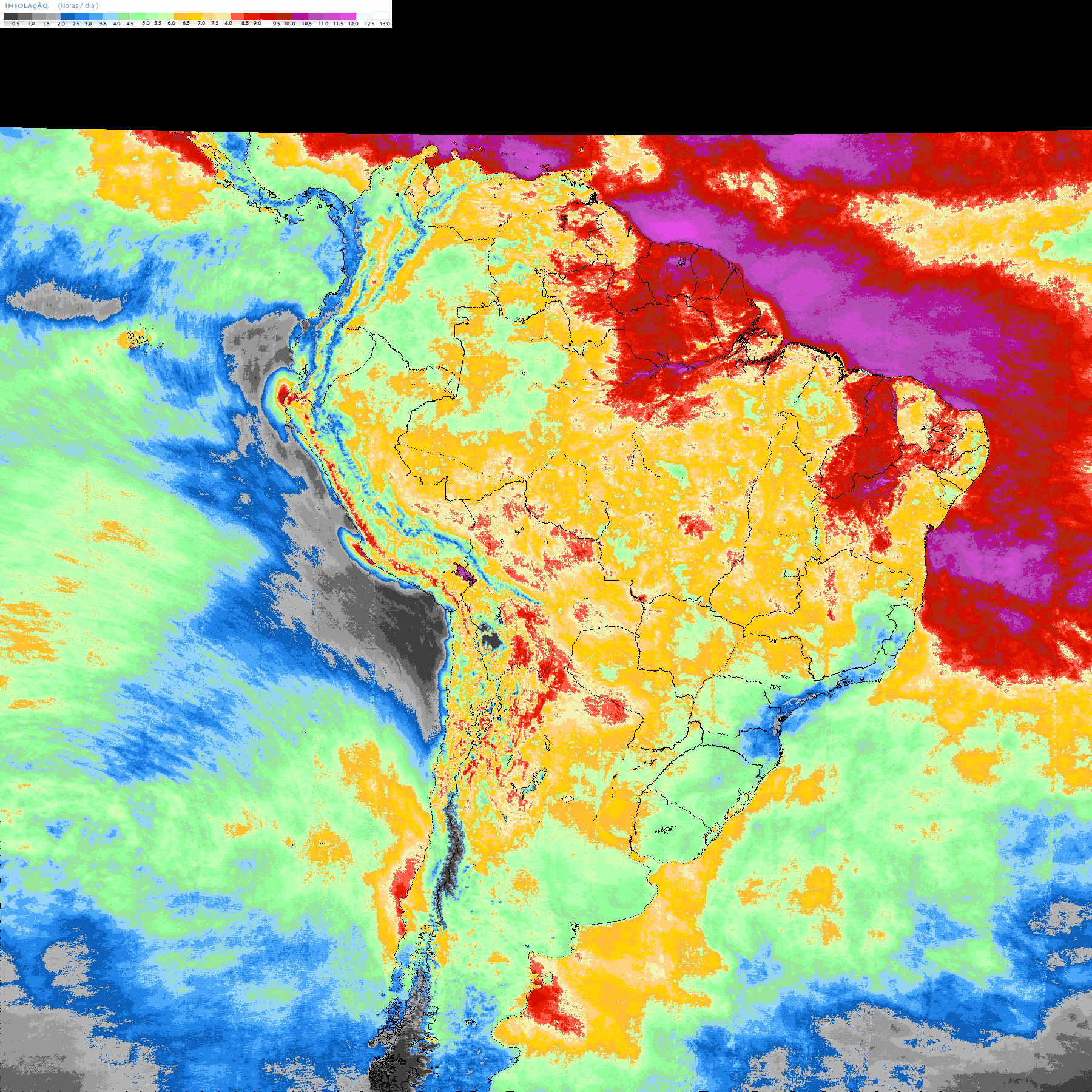Select the 5.0 legend value

[146, 24]
